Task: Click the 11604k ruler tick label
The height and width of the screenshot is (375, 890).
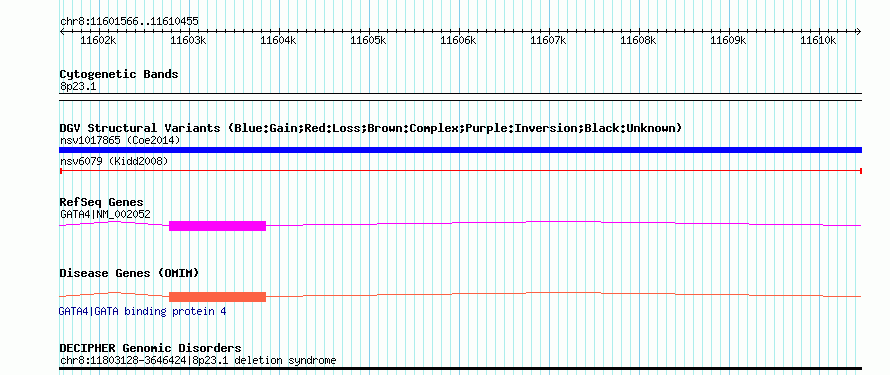Action: [x=279, y=40]
